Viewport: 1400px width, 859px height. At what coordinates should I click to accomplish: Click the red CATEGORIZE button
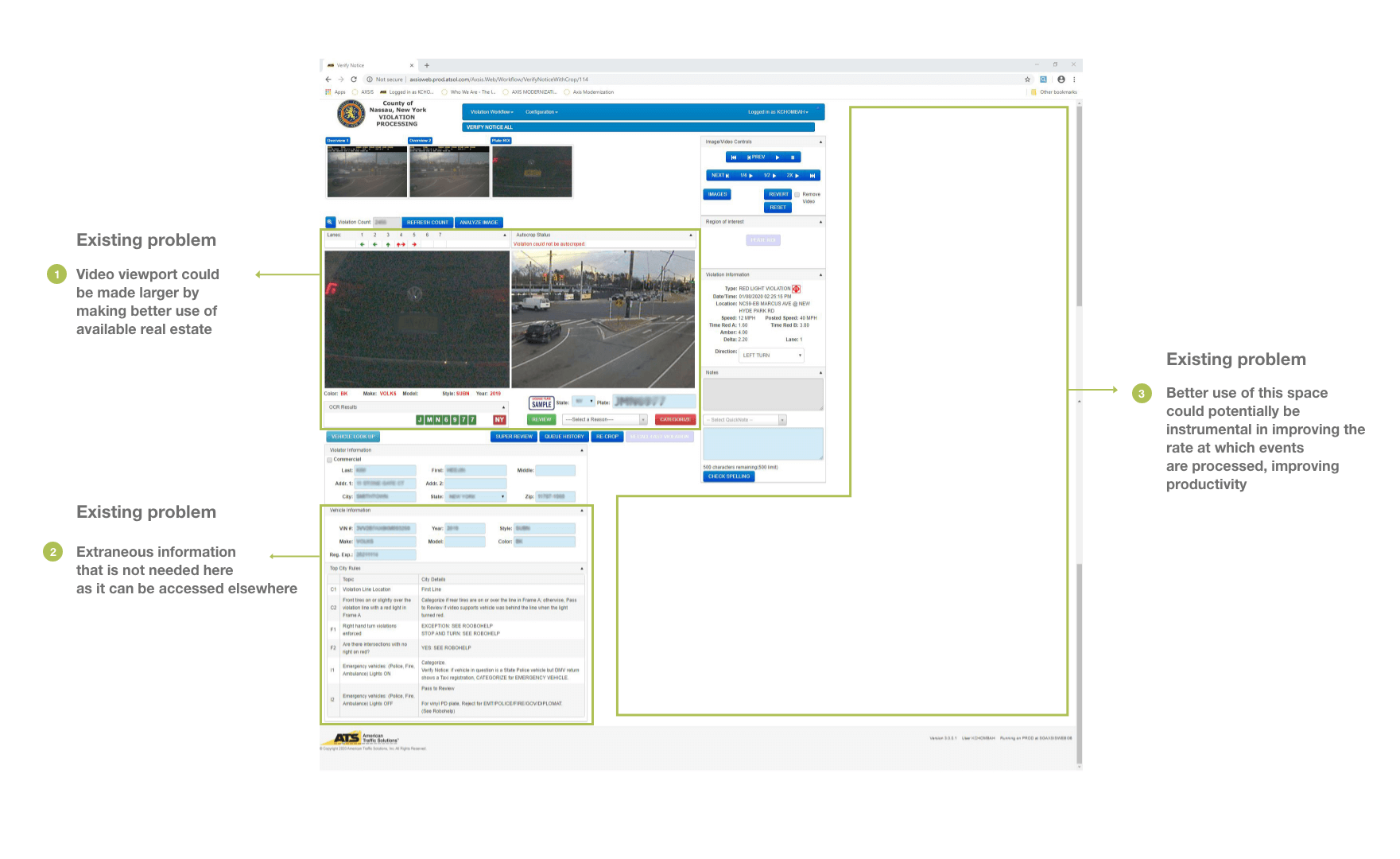pos(675,420)
